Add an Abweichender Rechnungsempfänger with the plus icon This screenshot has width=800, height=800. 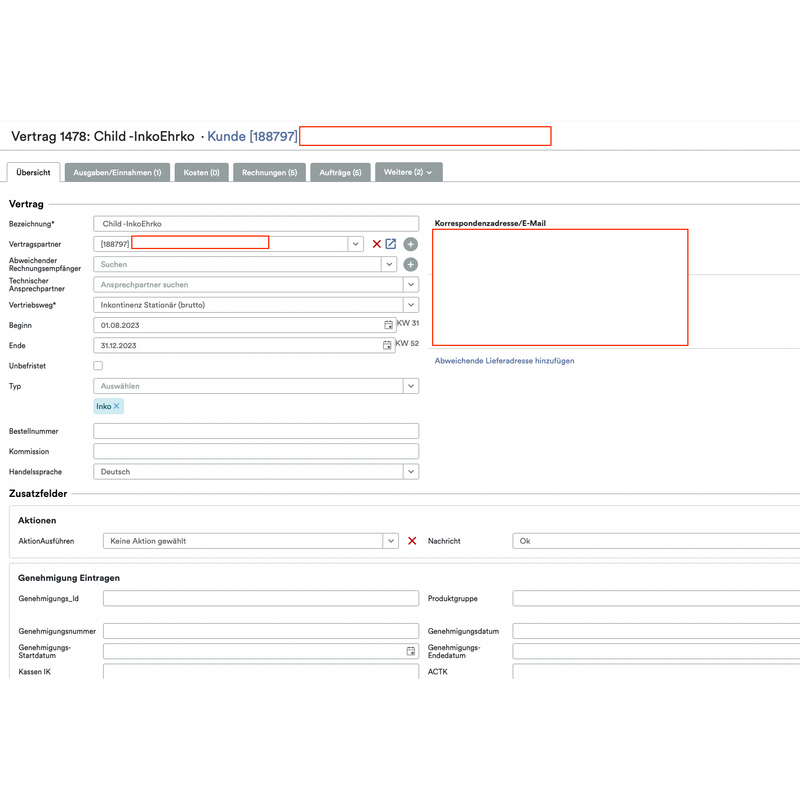click(x=410, y=264)
